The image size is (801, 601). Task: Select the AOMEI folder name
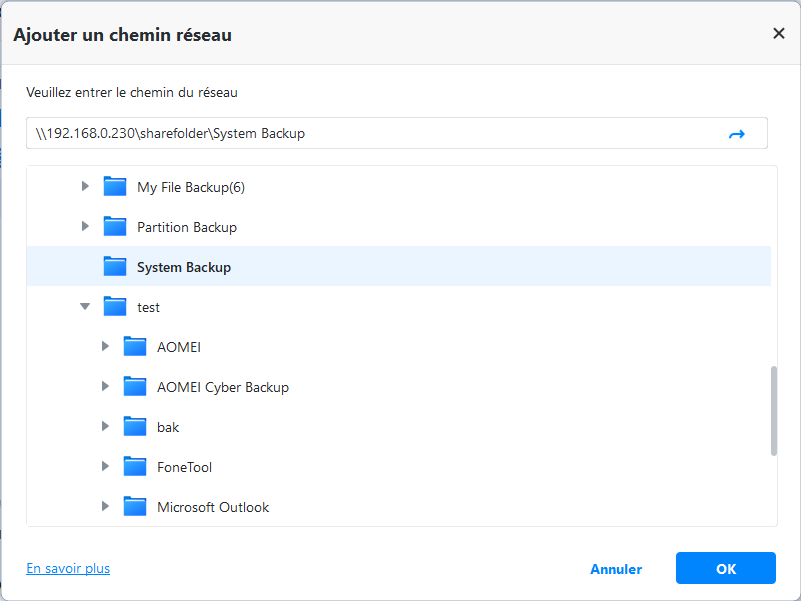point(178,347)
